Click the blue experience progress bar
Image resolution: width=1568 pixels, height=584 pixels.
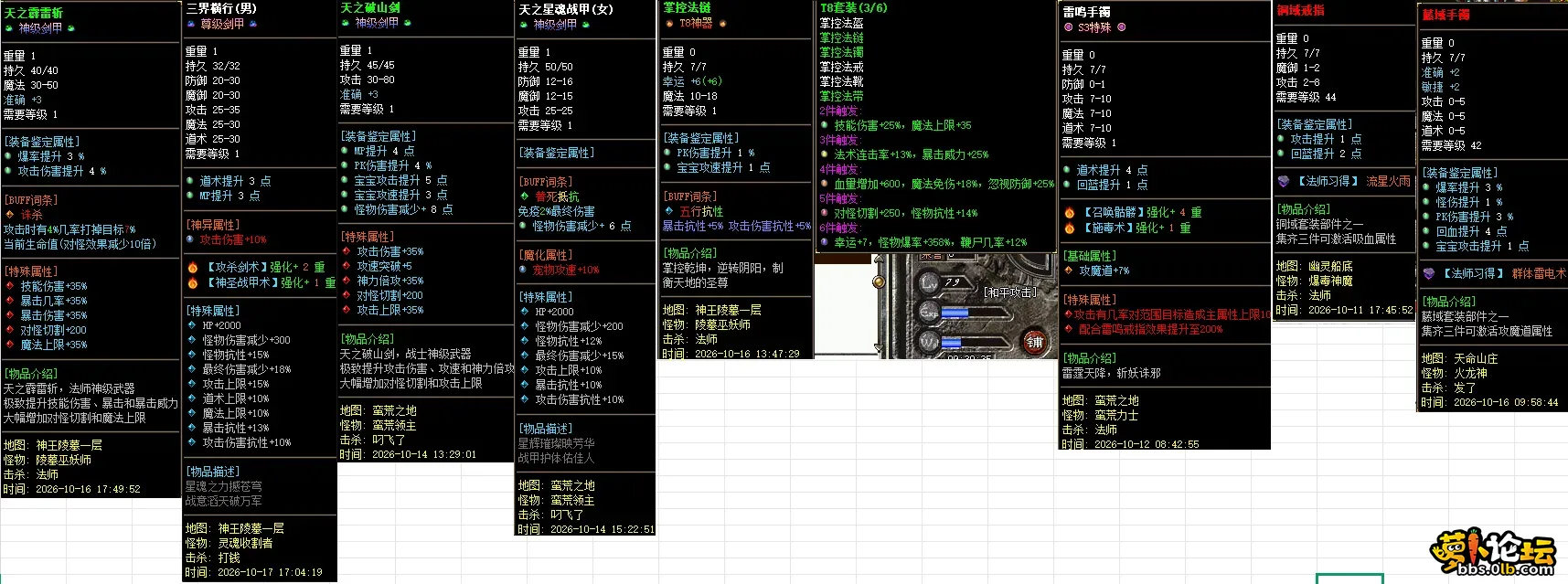pos(955,312)
